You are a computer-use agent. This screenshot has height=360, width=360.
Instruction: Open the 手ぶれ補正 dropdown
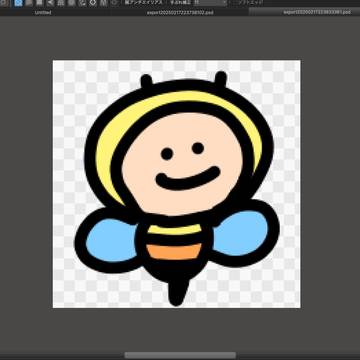[x=210, y=3]
